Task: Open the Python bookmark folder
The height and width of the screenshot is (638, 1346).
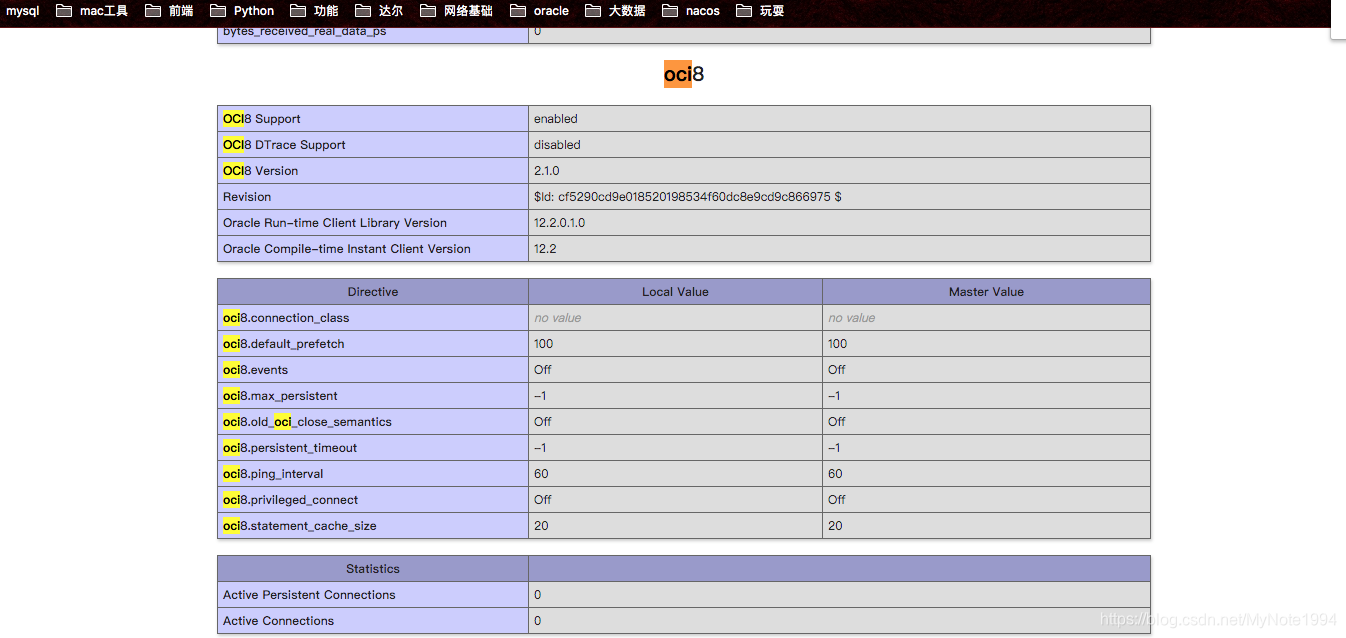Action: pos(242,11)
